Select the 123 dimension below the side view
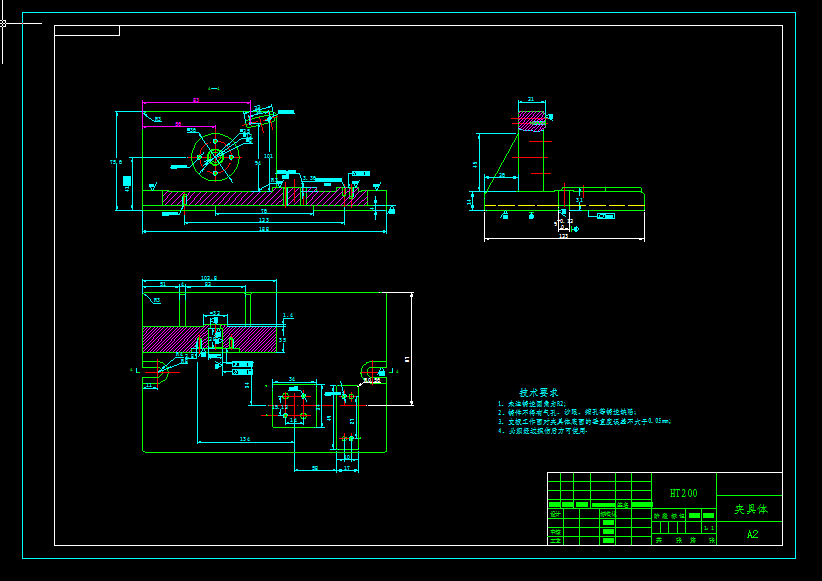Image resolution: width=822 pixels, height=581 pixels. (x=564, y=236)
